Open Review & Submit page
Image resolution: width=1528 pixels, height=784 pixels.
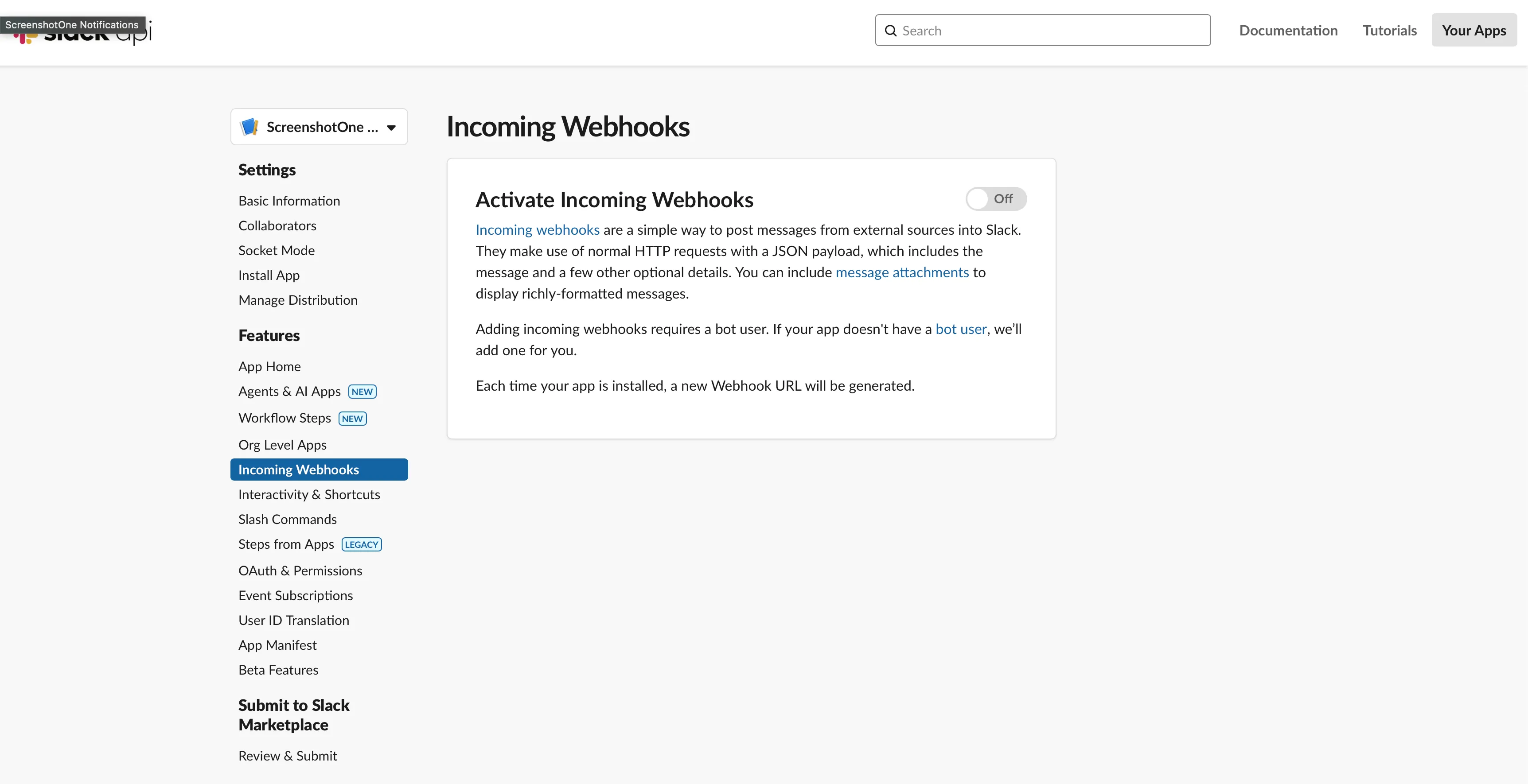click(x=288, y=756)
